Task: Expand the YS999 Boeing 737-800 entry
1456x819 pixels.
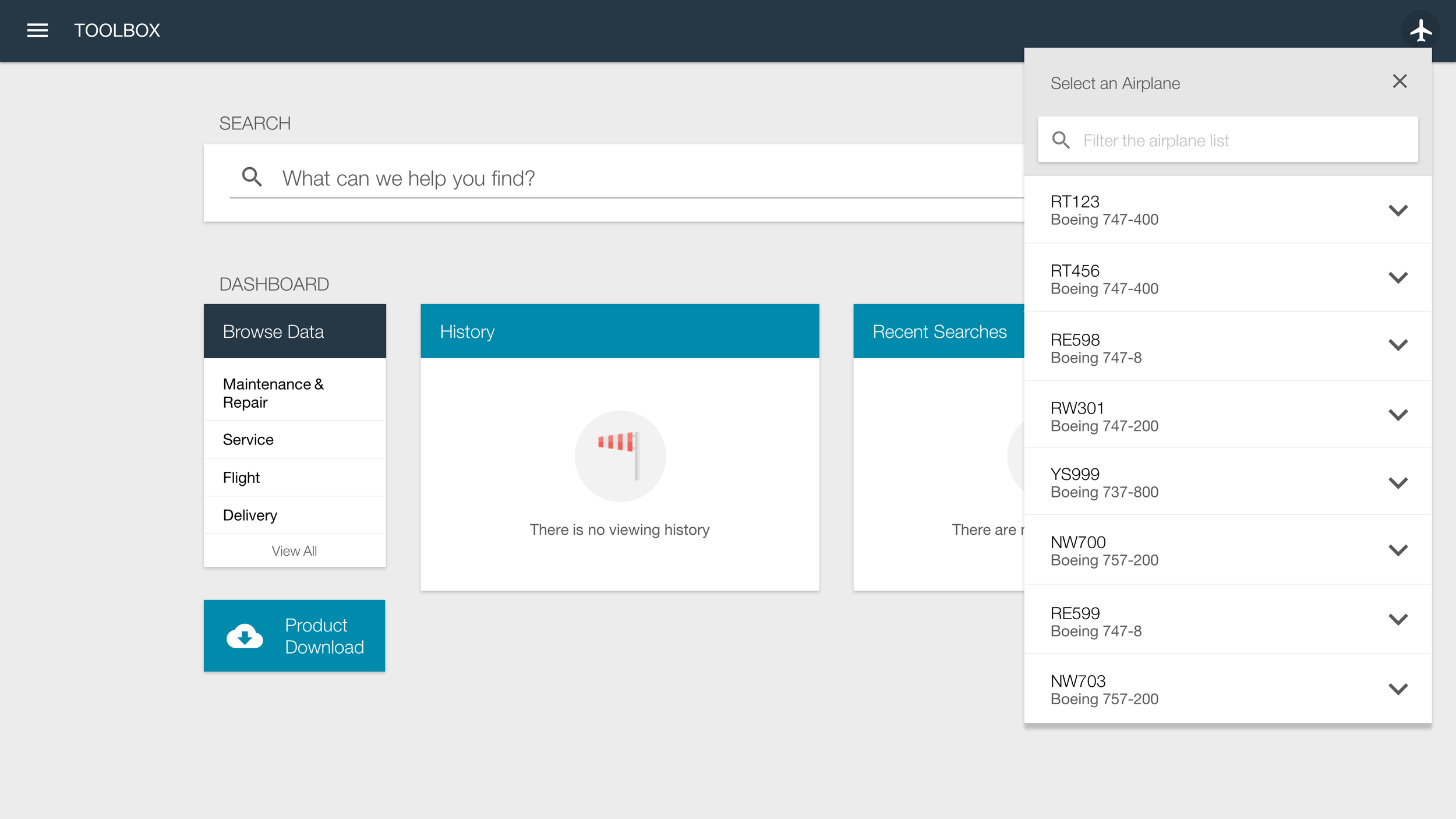Action: [1398, 482]
